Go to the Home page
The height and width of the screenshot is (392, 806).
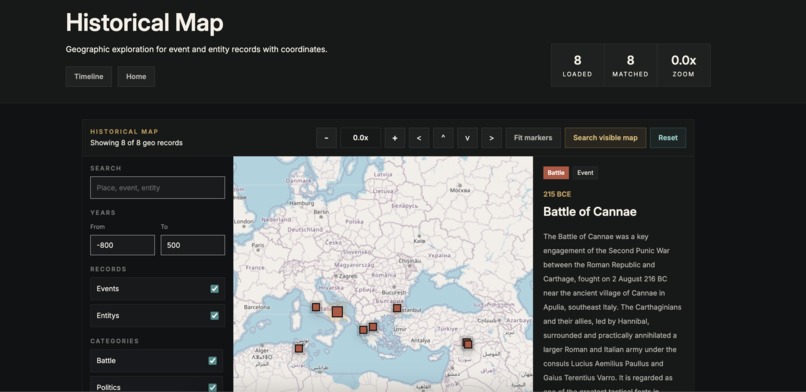coord(136,77)
